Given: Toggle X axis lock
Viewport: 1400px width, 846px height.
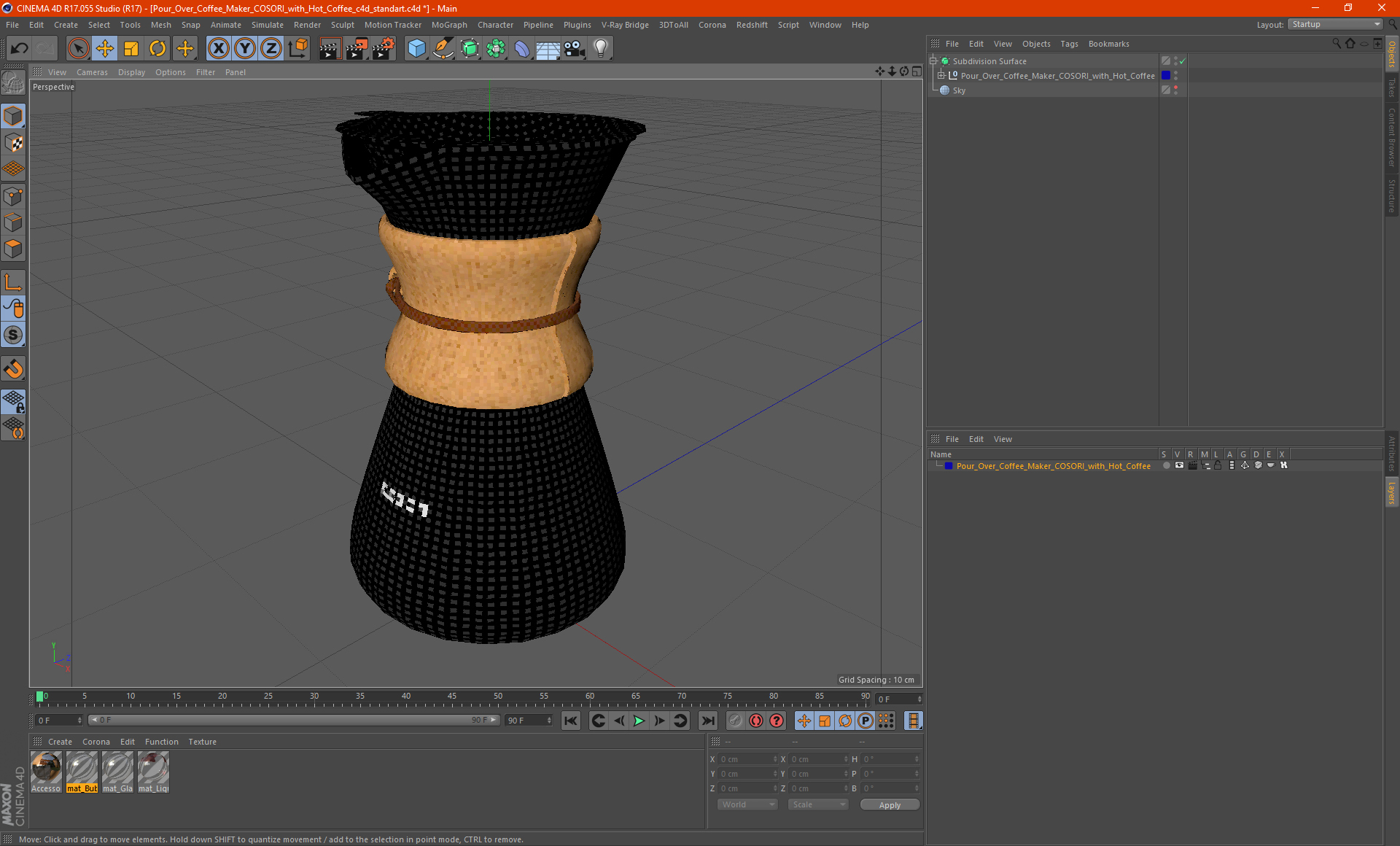Looking at the screenshot, I should 218,49.
